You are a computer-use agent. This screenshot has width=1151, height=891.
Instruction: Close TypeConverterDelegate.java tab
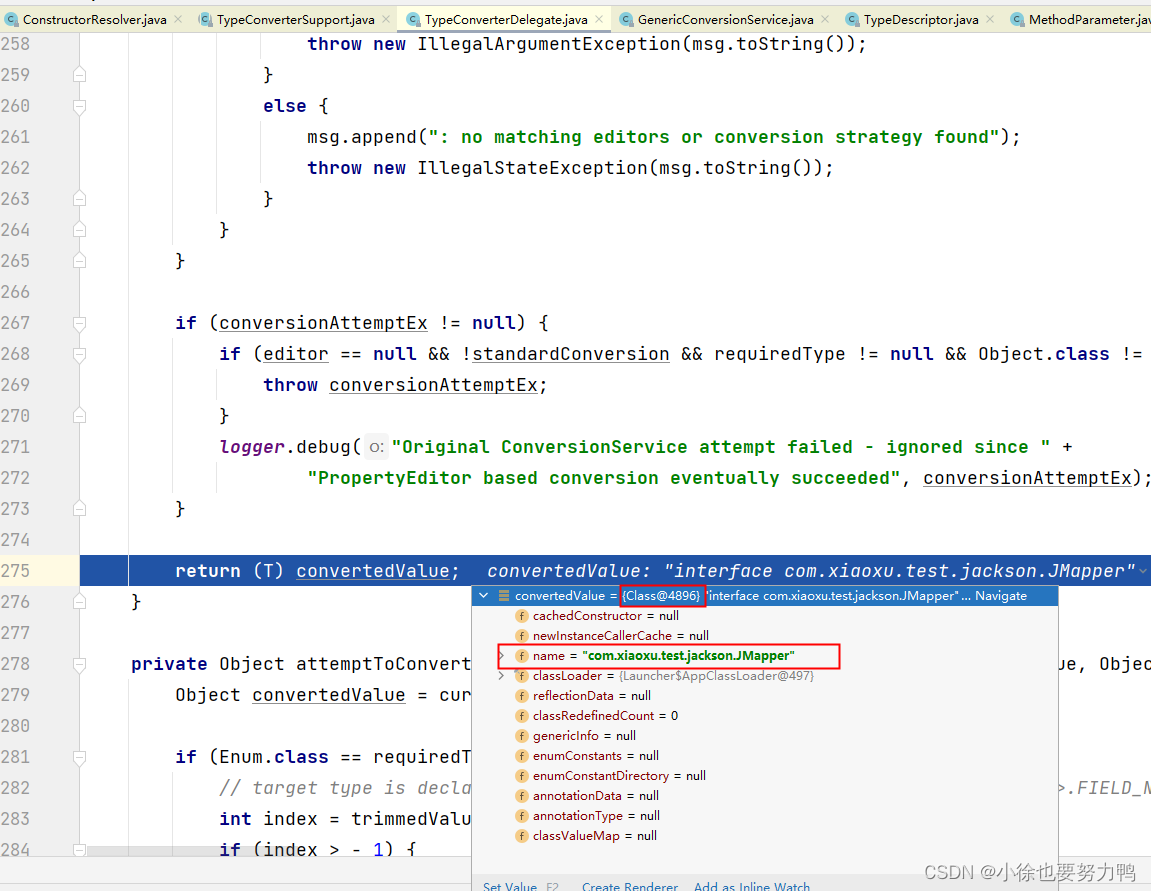tap(599, 20)
